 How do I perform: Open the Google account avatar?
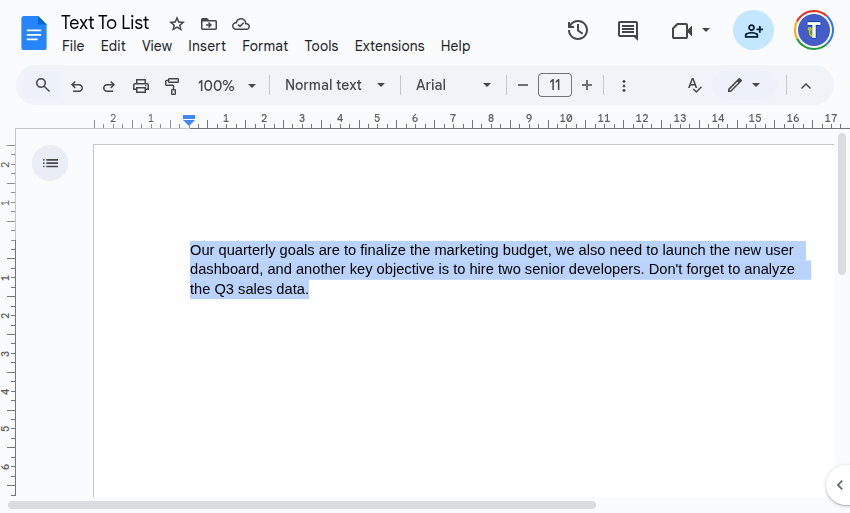(x=814, y=30)
